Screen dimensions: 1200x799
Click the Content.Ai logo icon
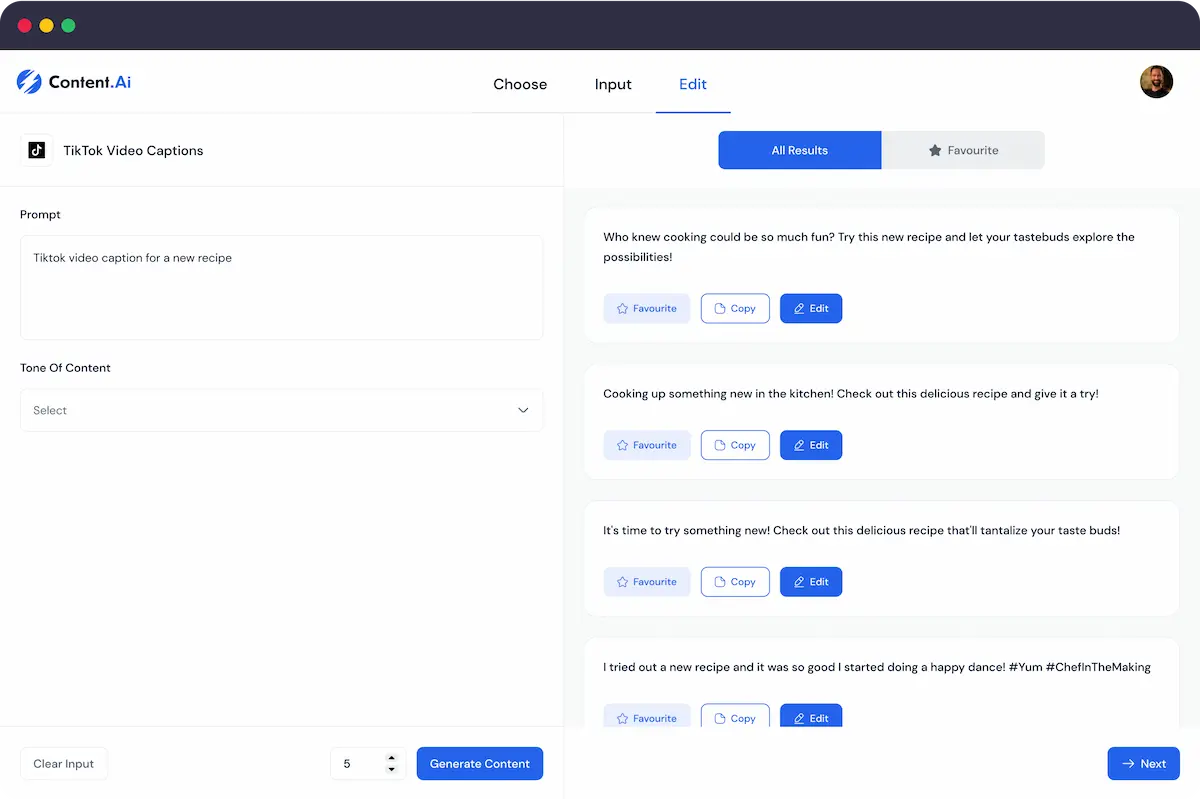(x=29, y=82)
